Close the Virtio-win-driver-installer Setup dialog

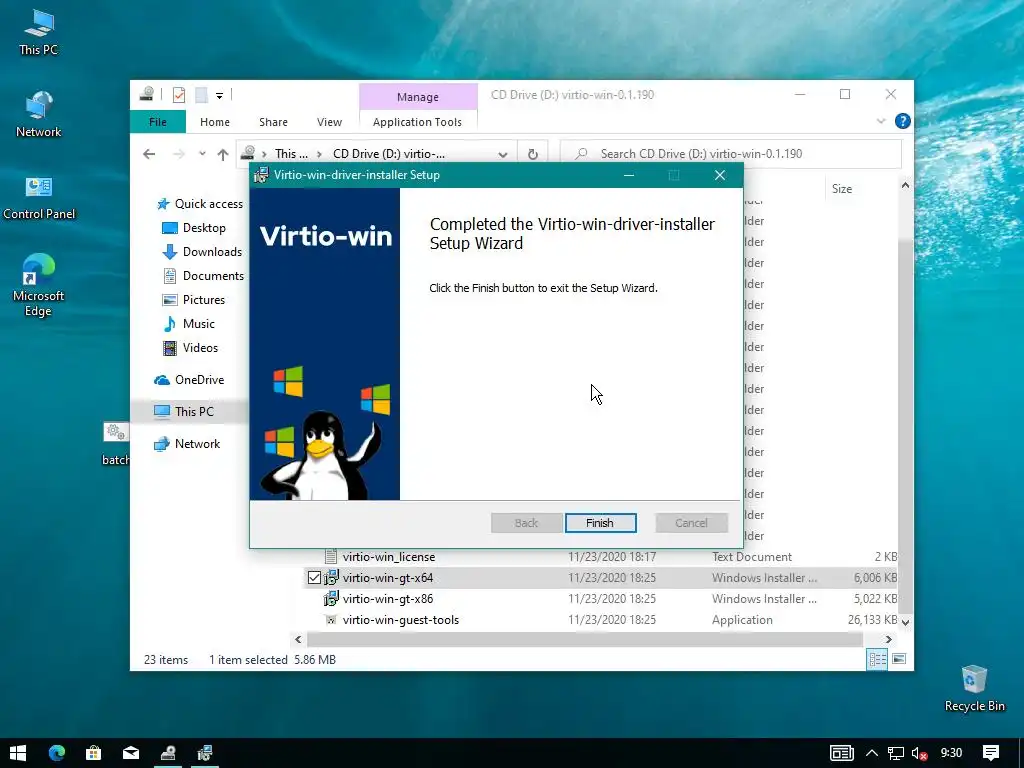click(x=720, y=175)
